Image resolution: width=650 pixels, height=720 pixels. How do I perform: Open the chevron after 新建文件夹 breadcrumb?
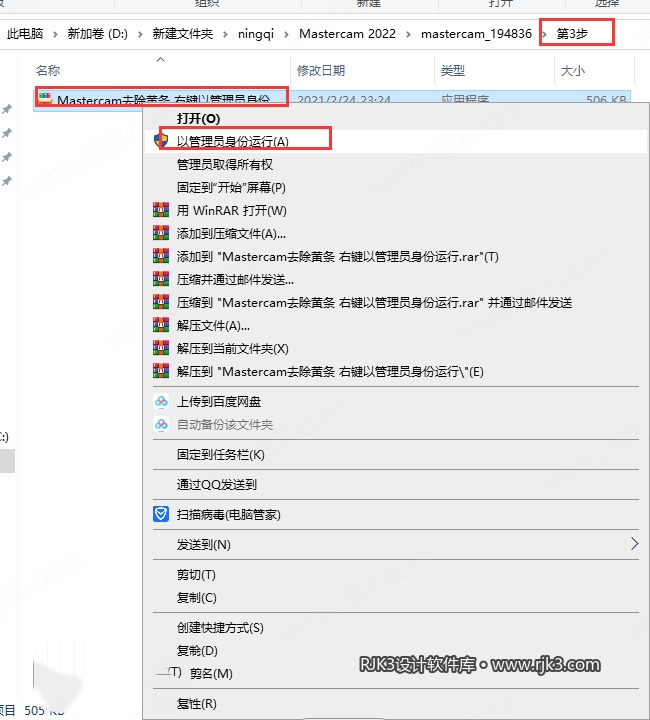point(225,34)
